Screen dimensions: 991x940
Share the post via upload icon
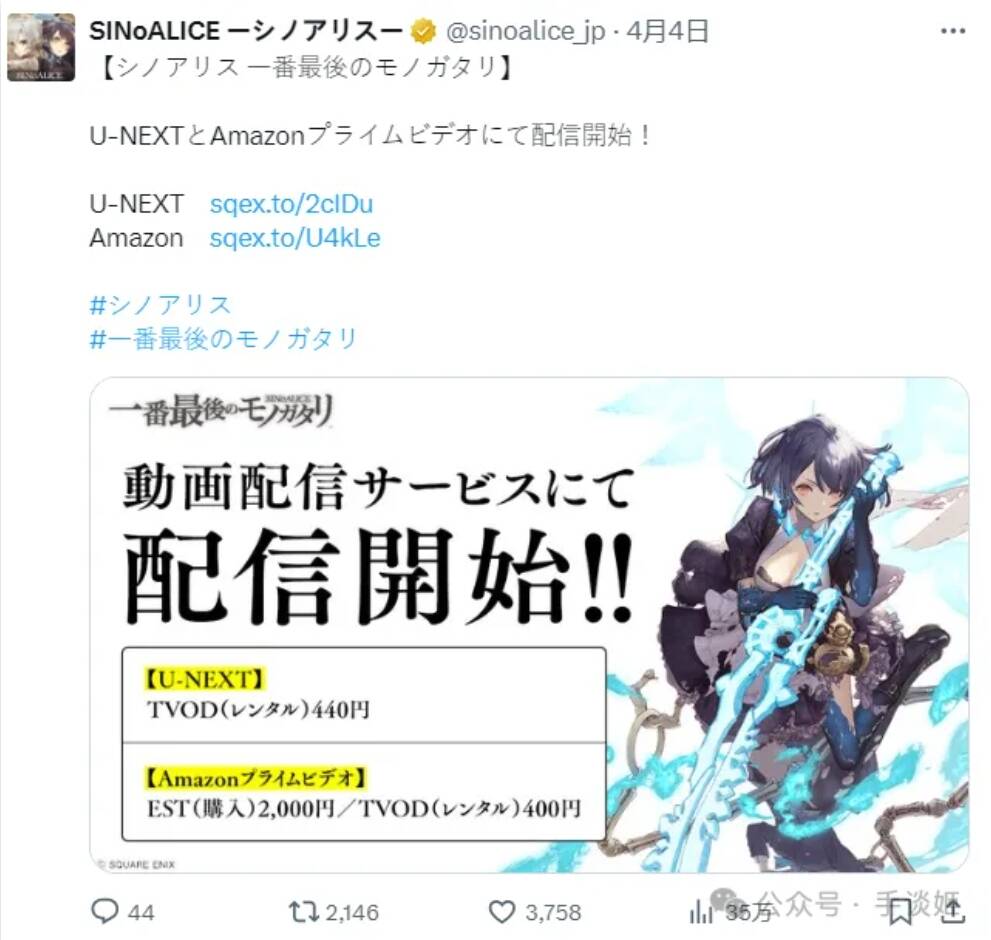pos(952,911)
